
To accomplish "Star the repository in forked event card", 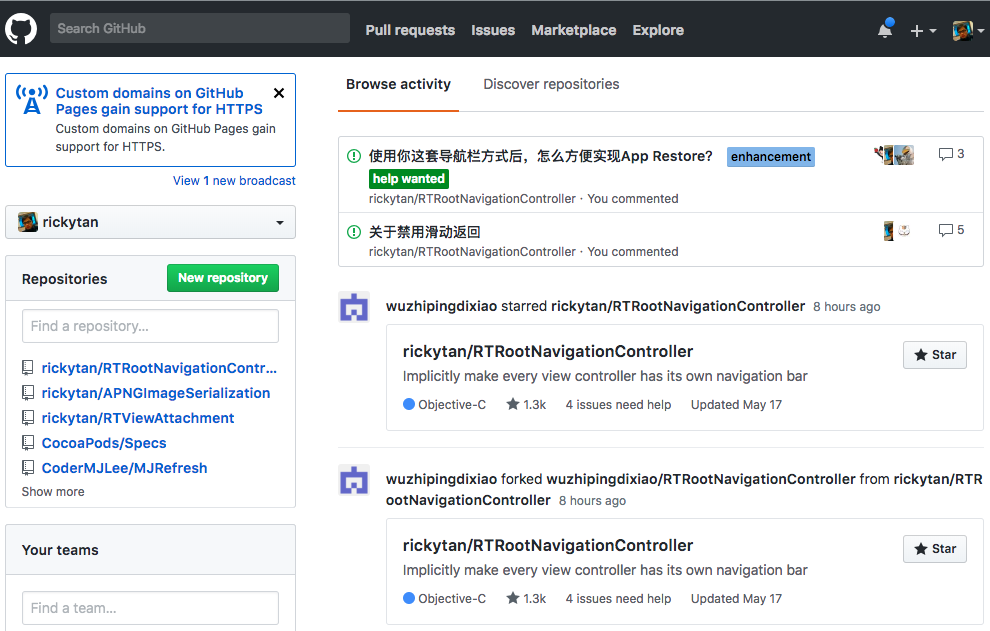I will point(935,549).
